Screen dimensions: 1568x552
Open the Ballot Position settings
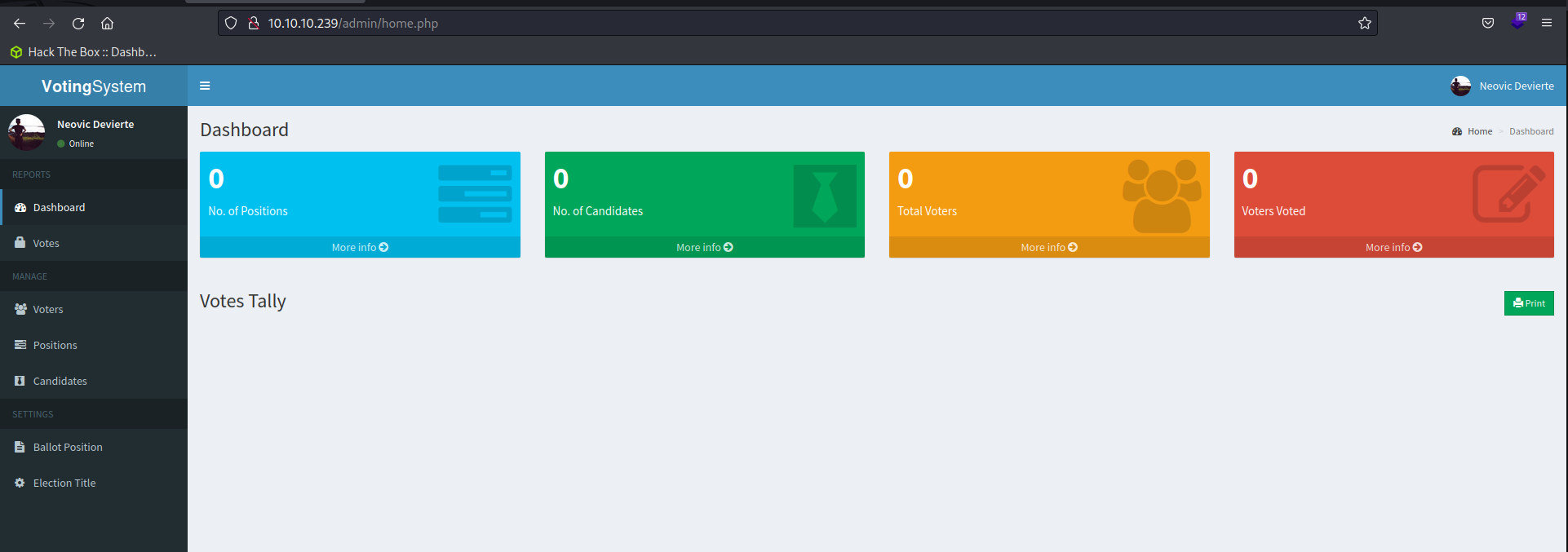94,447
